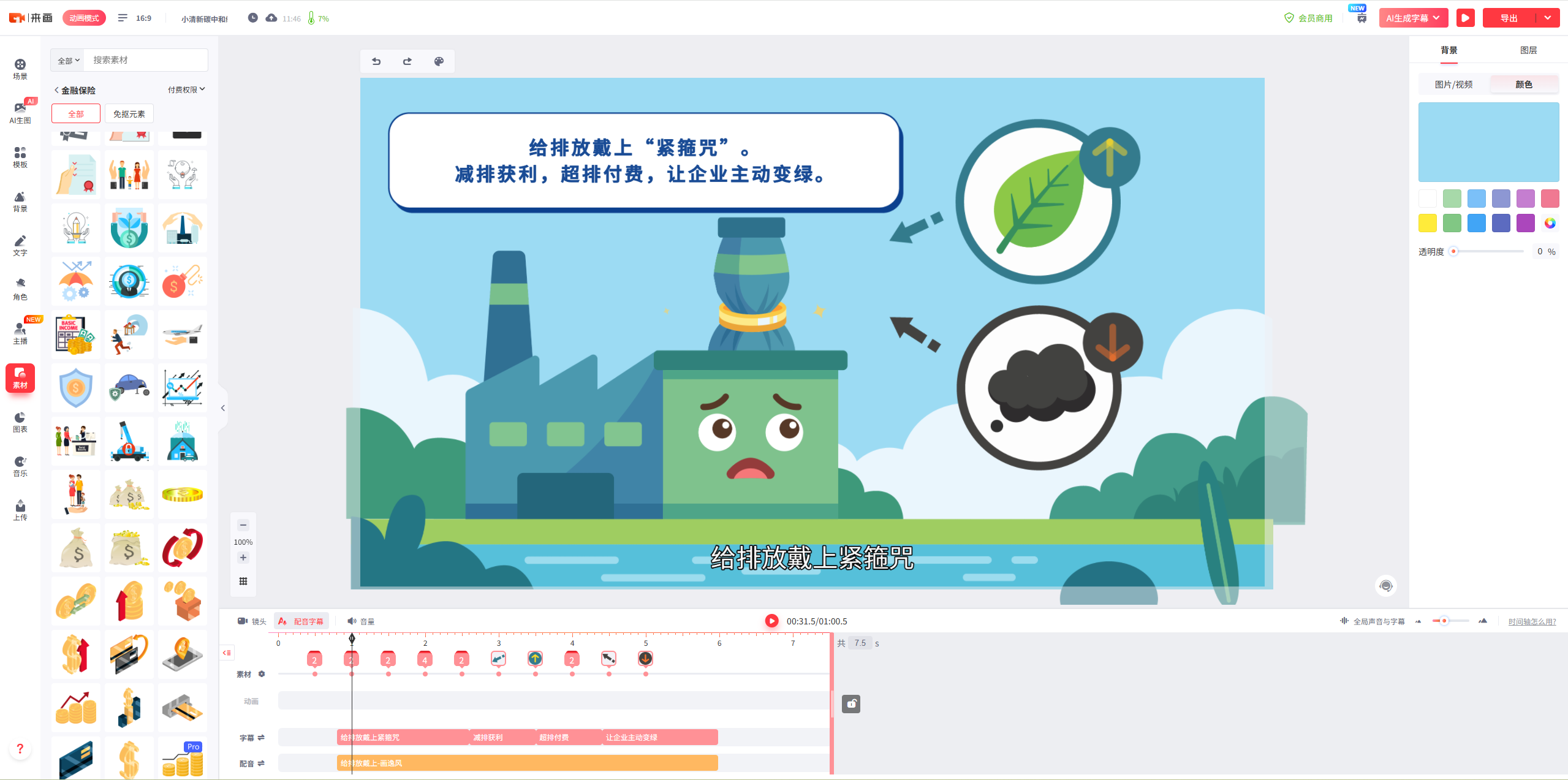Open the 全部 category dropdown in search
Image resolution: width=1568 pixels, height=780 pixels.
[x=68, y=60]
